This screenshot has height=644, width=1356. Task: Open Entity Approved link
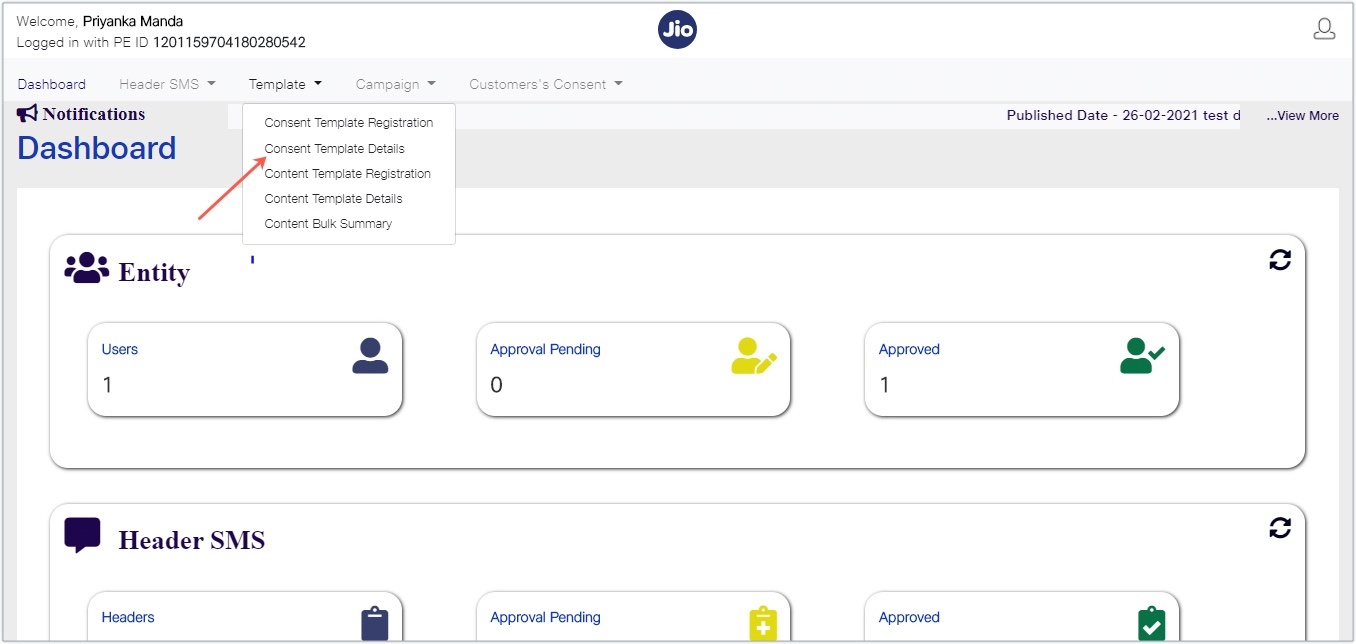(909, 349)
